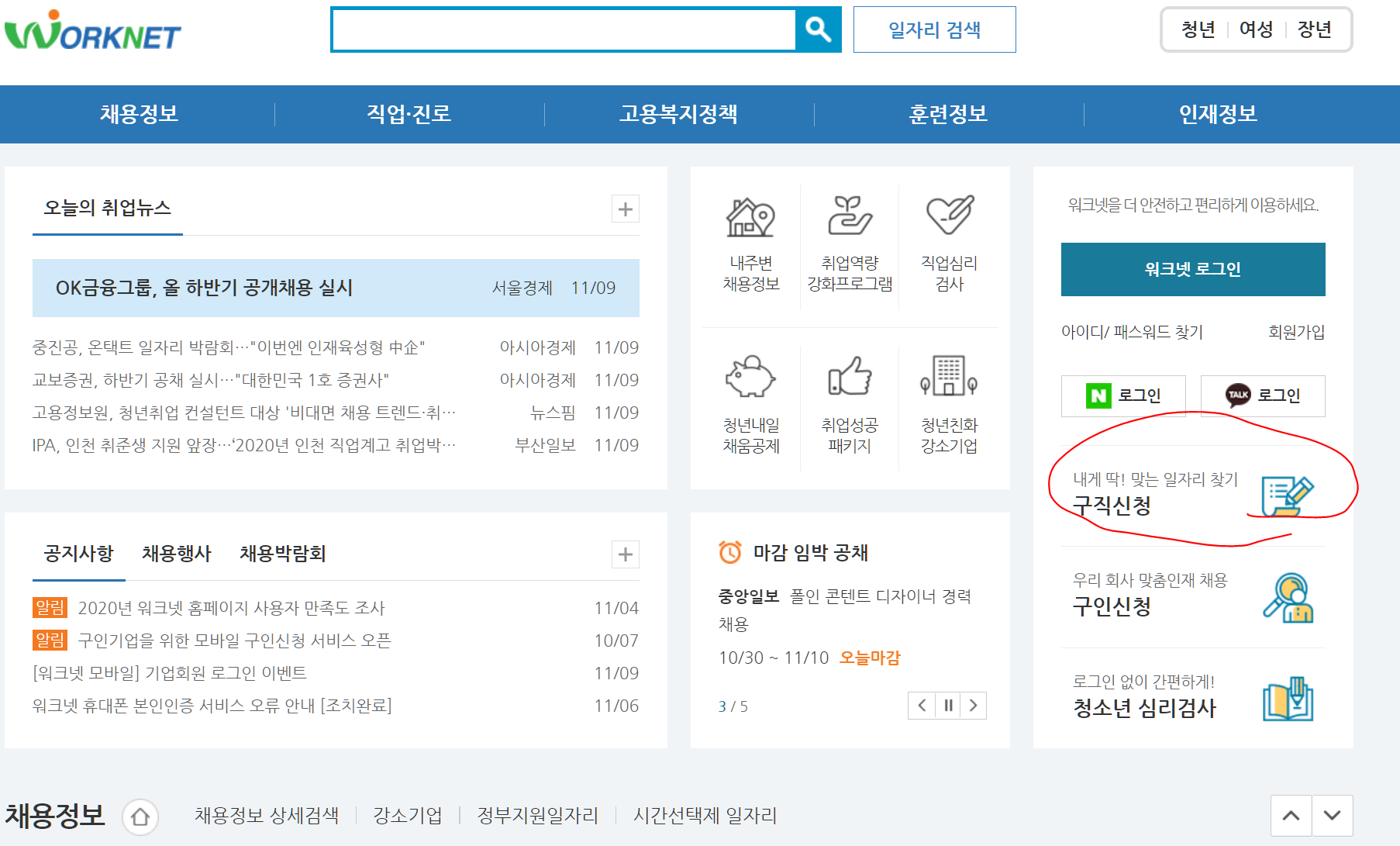Click the down arrow at bottom right

pyautogui.click(x=1333, y=816)
